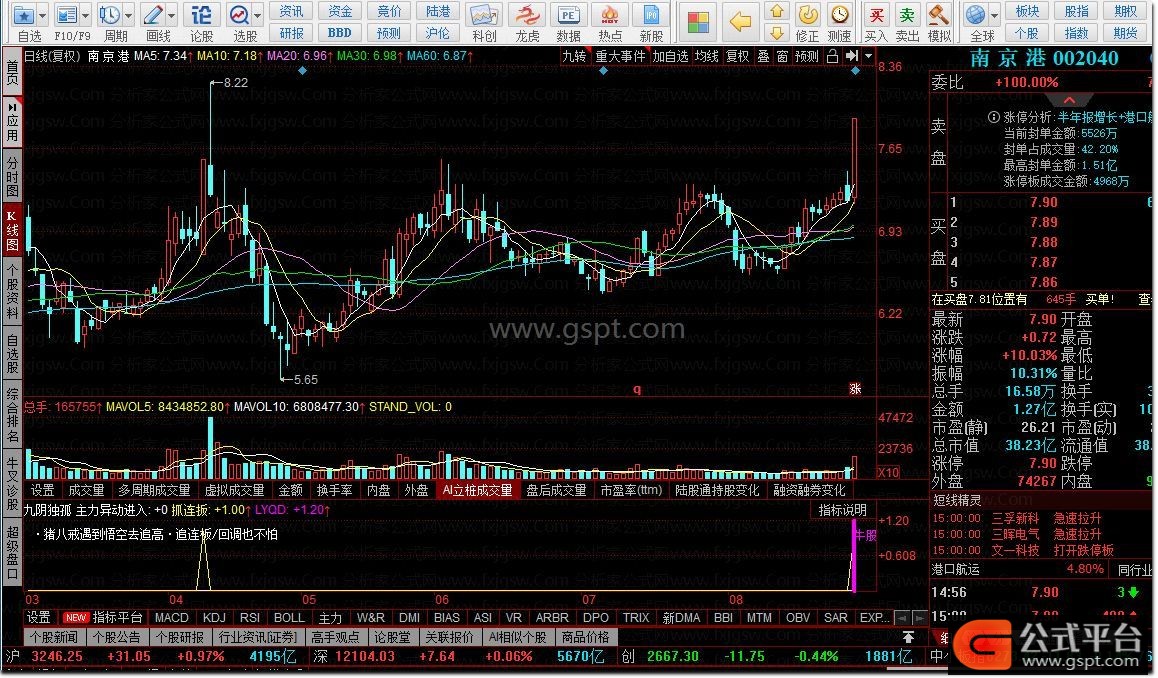Click the red collapse chevron below 委比

(1069, 100)
